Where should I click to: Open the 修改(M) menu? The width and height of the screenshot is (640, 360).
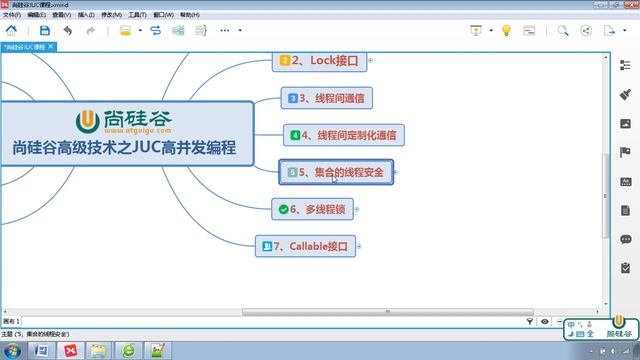pyautogui.click(x=111, y=15)
